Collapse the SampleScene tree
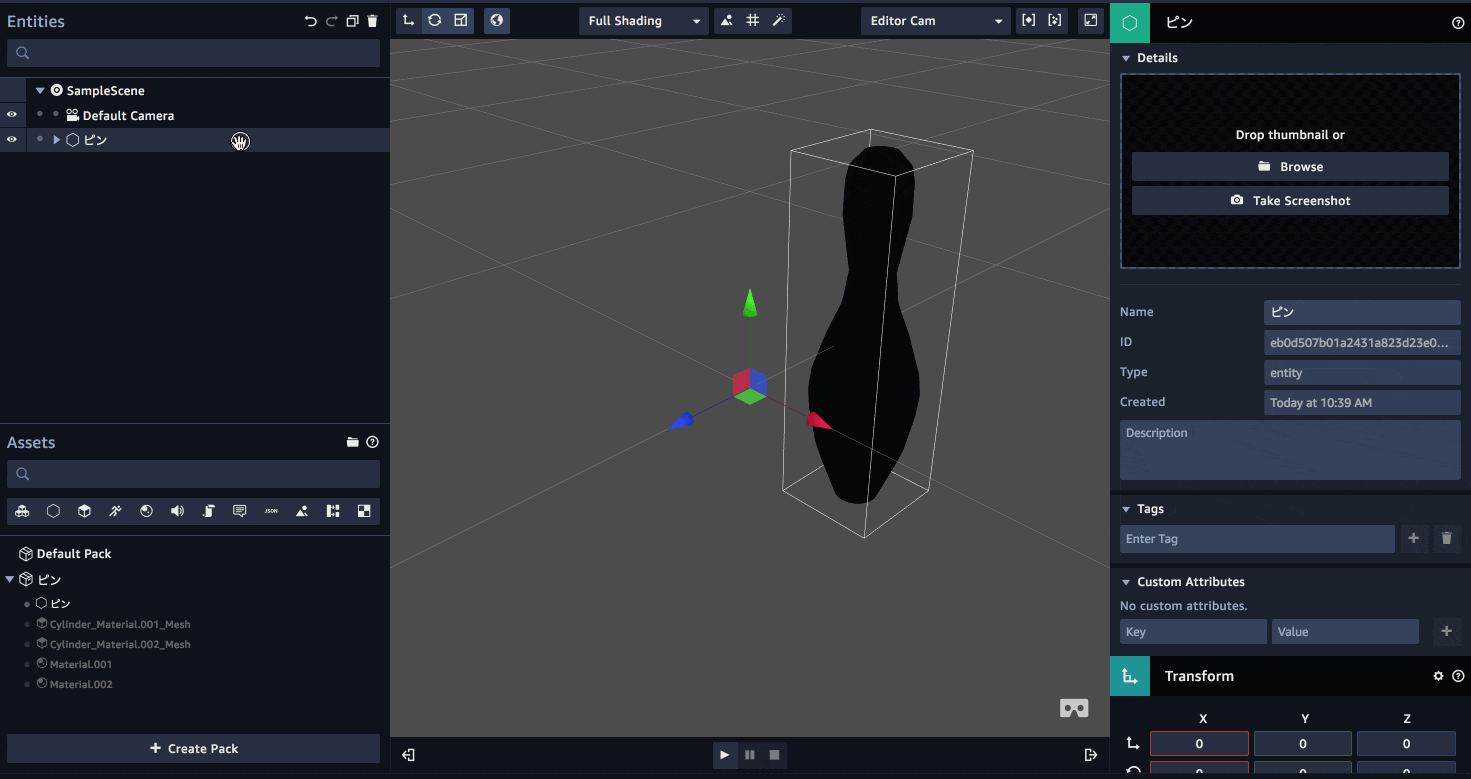Image resolution: width=1471 pixels, height=779 pixels. pos(40,90)
